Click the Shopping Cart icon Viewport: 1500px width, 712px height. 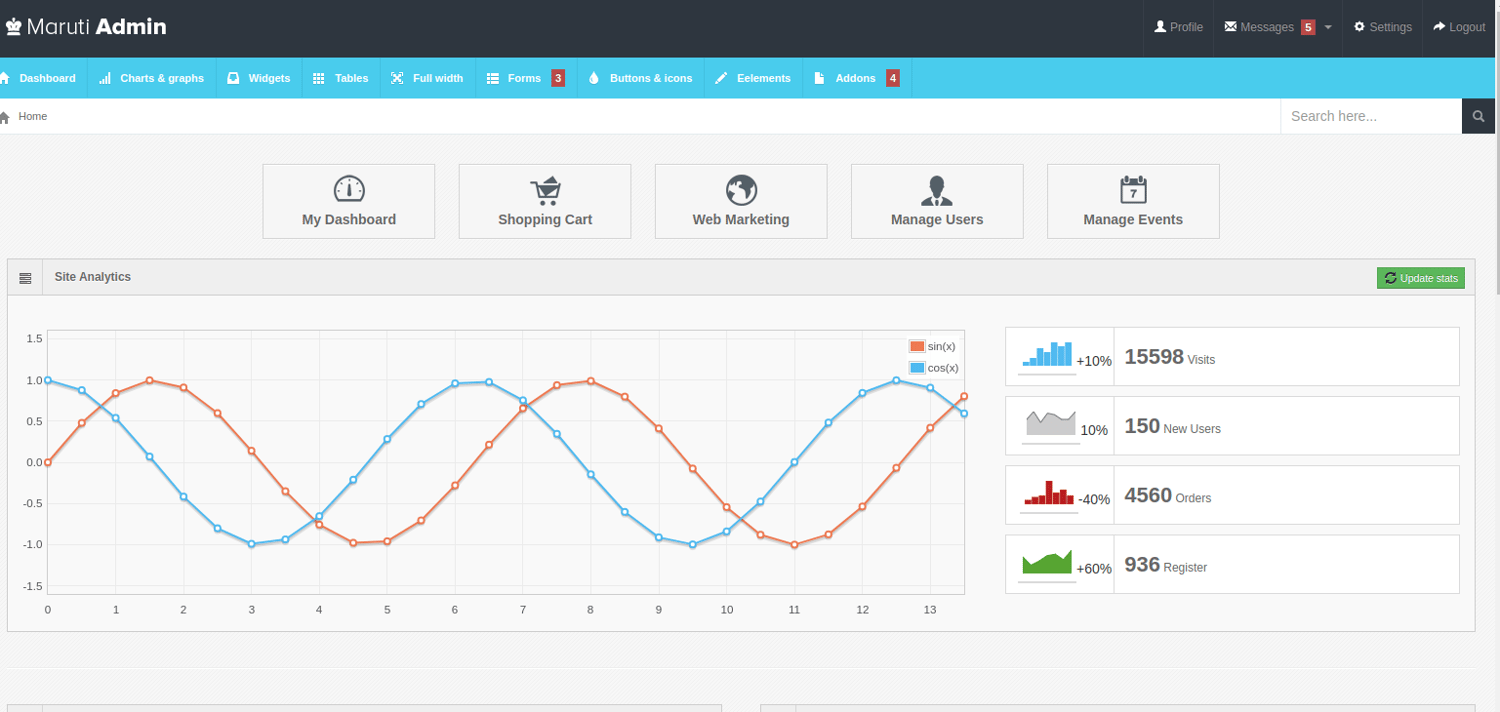[x=545, y=190]
